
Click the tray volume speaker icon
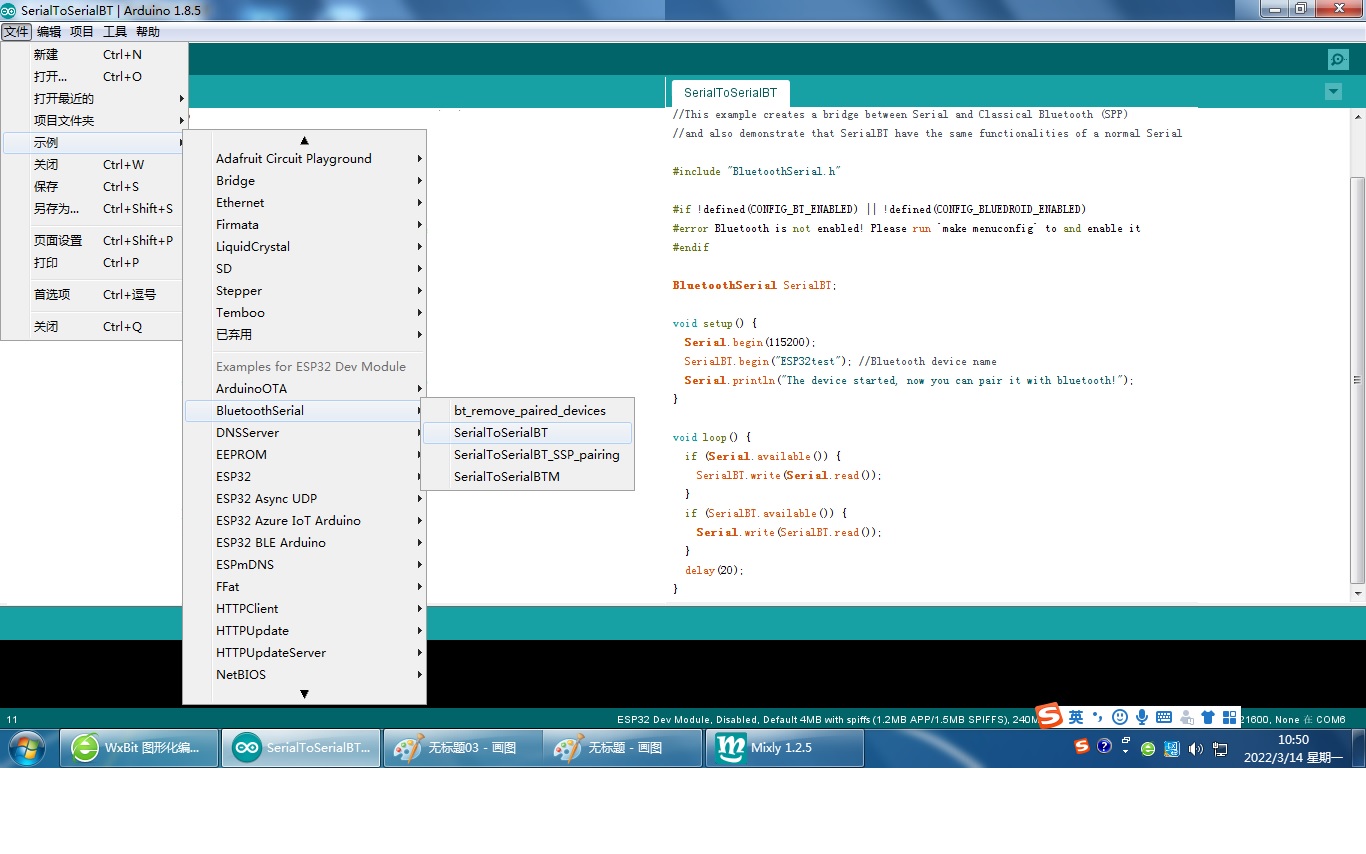pyautogui.click(x=1196, y=748)
